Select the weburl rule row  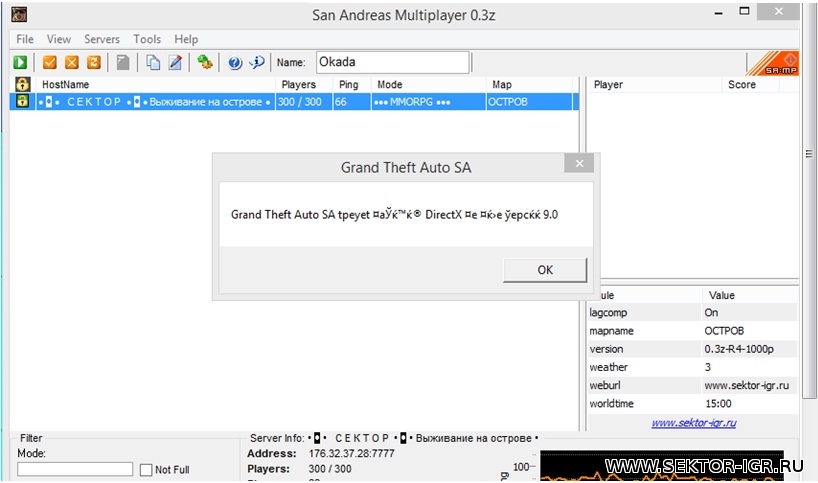click(x=693, y=385)
